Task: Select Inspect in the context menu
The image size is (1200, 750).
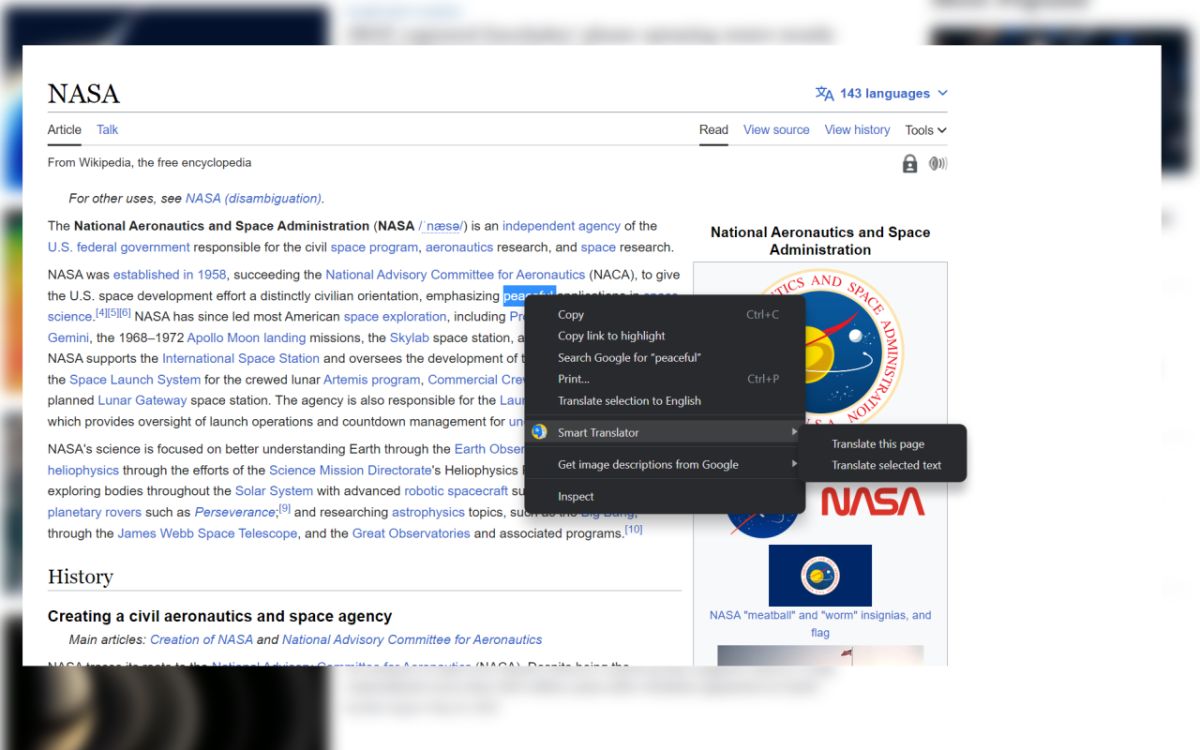Action: pyautogui.click(x=667, y=496)
